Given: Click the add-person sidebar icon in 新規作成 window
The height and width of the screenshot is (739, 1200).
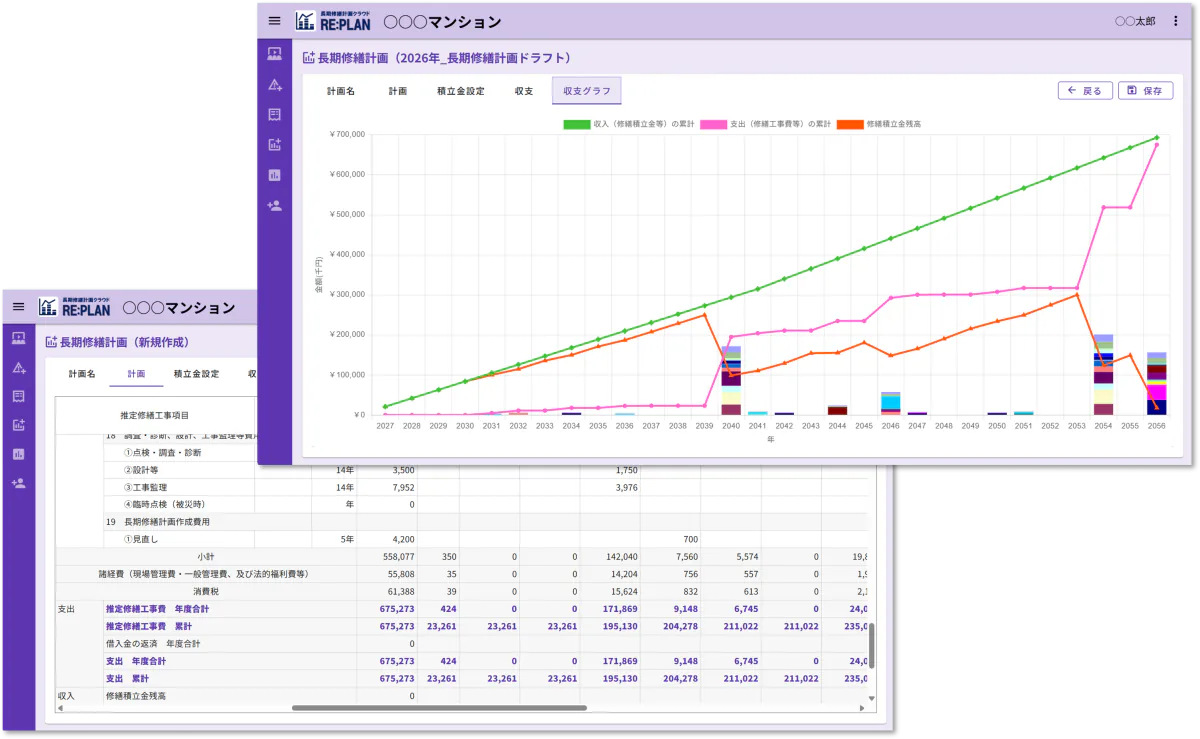Looking at the screenshot, I should click(19, 483).
